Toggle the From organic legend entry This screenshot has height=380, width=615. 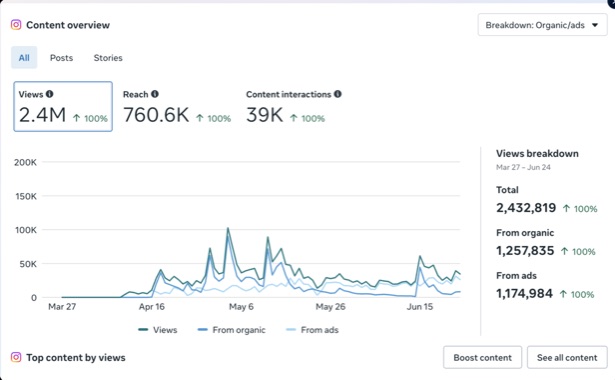coord(231,330)
